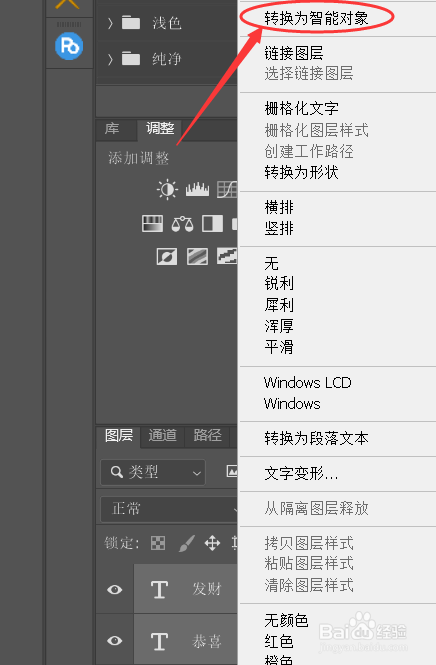The width and height of the screenshot is (436, 665).
Task: Add a Curves adjustment
Action: pos(227,190)
